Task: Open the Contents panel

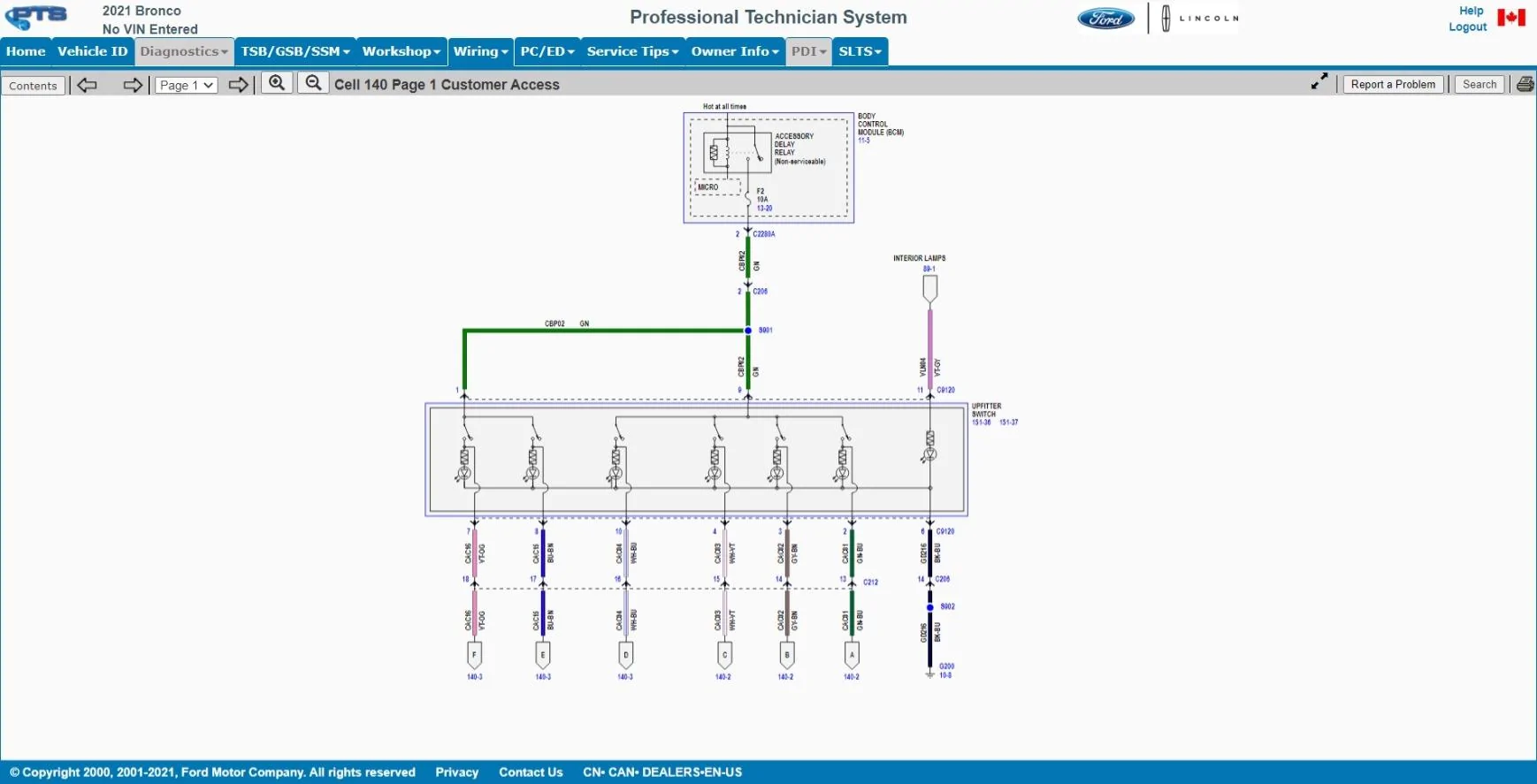Action: coord(34,86)
